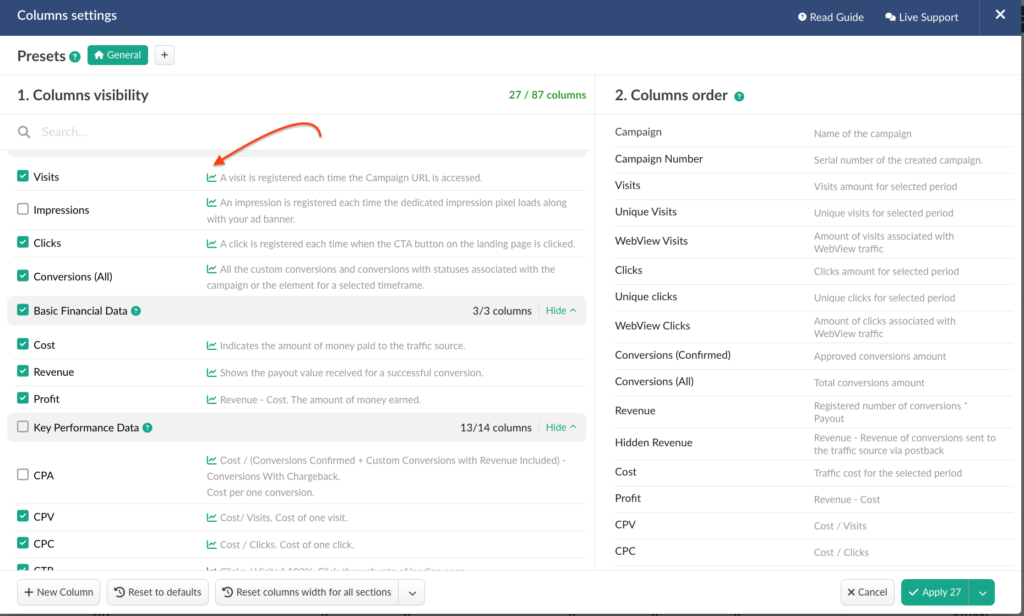Open dropdown arrow next to Apply 27
1024x616 pixels.
982,592
